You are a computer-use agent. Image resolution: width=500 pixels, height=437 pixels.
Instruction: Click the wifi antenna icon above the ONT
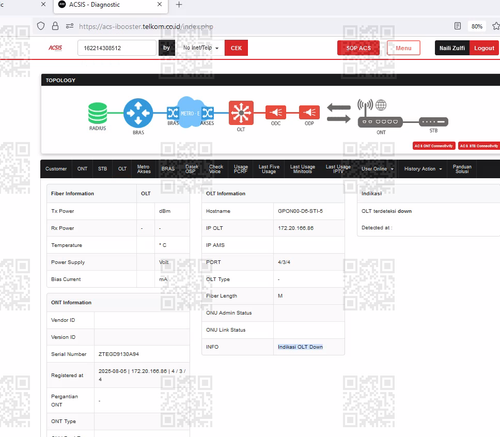coord(365,106)
